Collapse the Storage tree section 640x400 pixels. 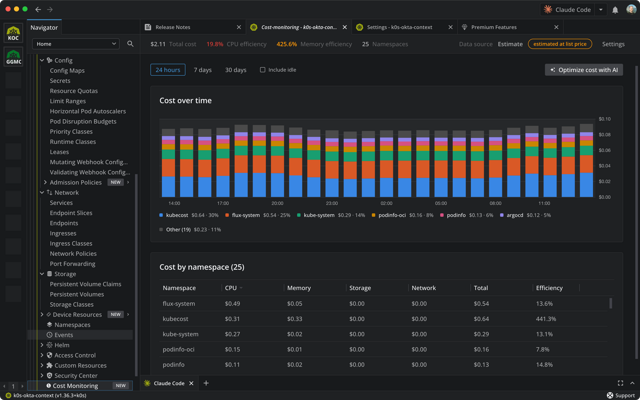click(42, 274)
